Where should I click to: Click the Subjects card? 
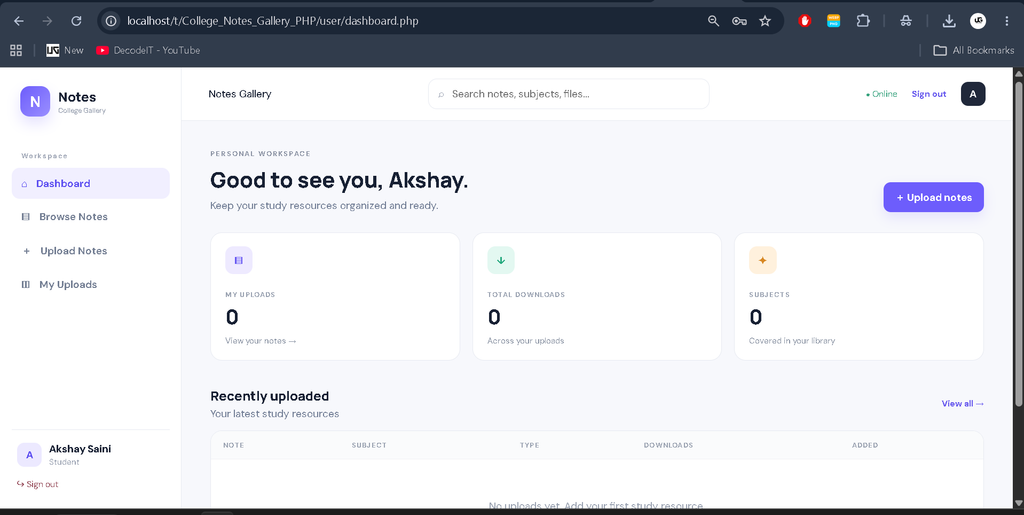click(859, 296)
